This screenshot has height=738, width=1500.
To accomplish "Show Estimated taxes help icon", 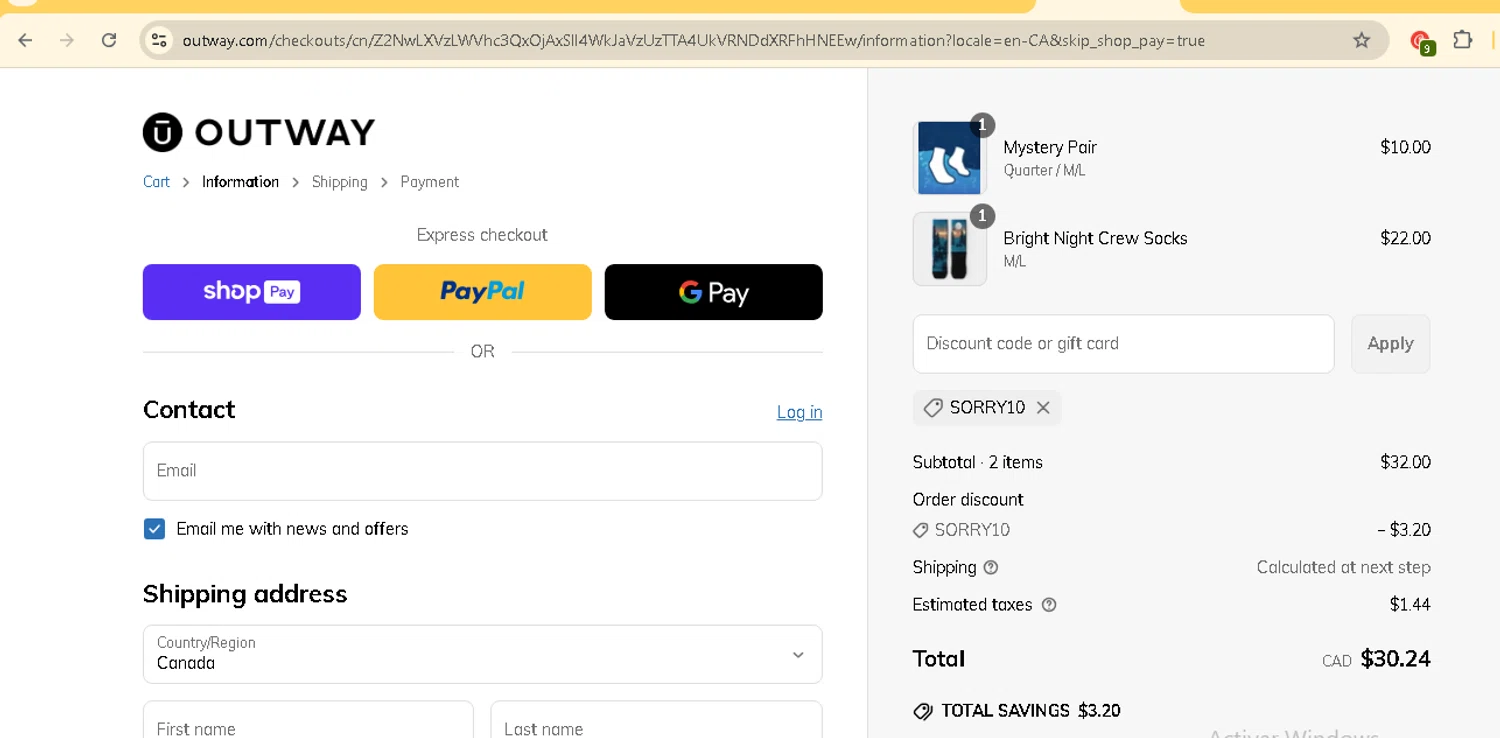I will (1049, 605).
